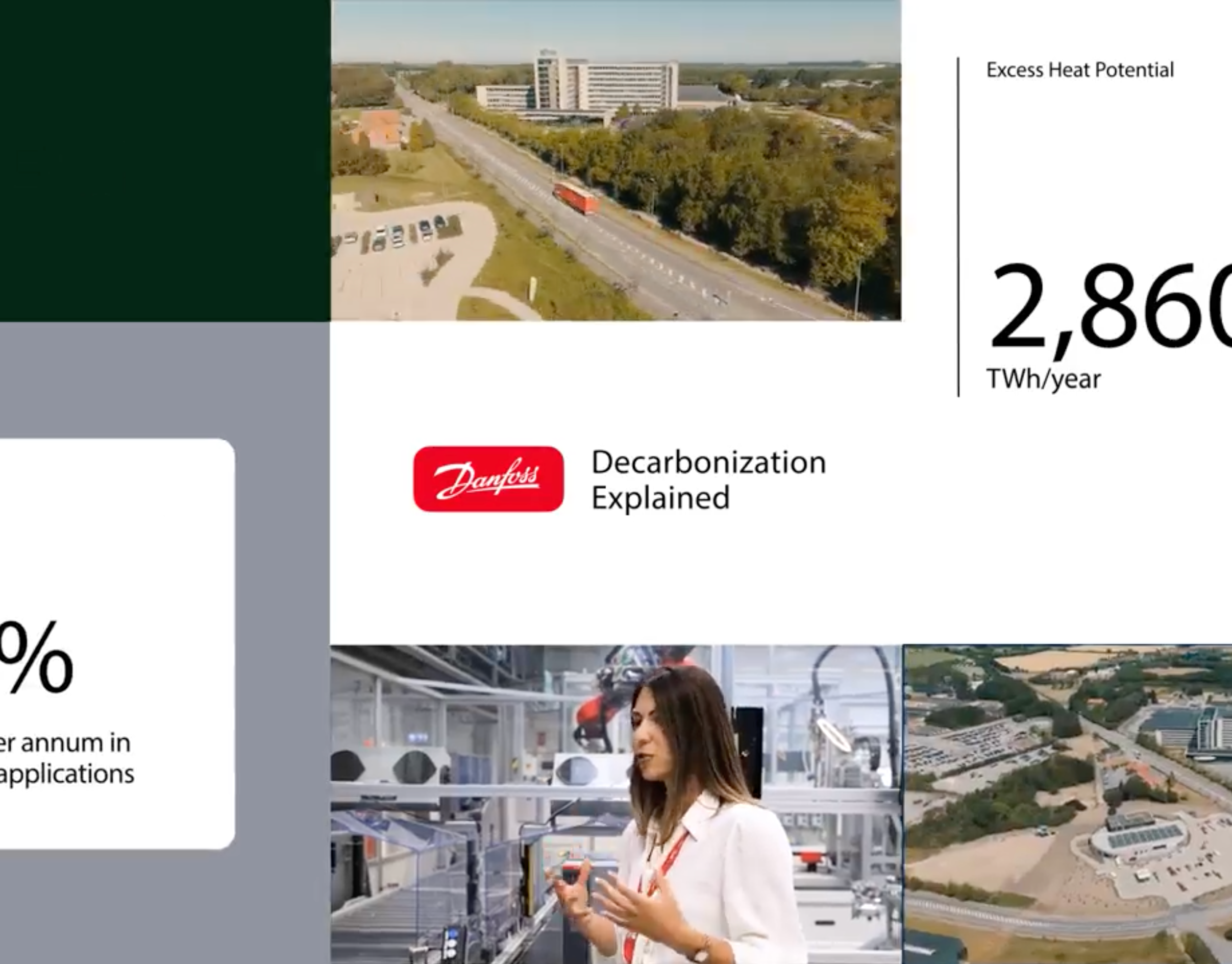
Task: Click the 'er annum in' text line
Action: tap(65, 743)
